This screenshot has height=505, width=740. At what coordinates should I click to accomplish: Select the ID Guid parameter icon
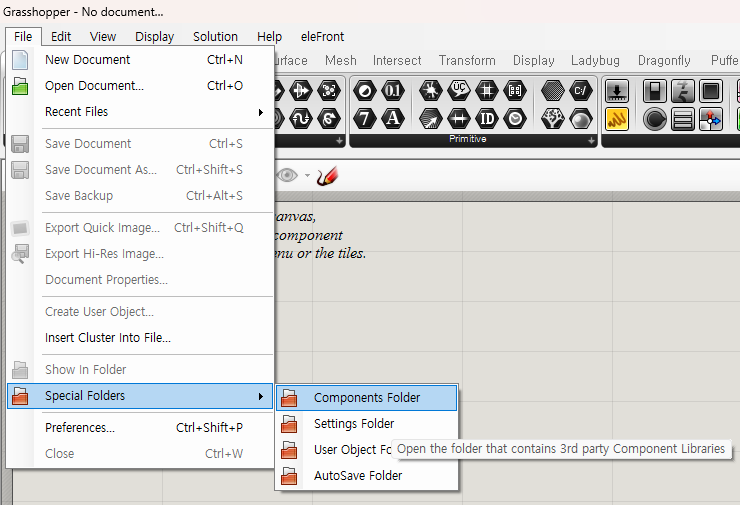487,118
